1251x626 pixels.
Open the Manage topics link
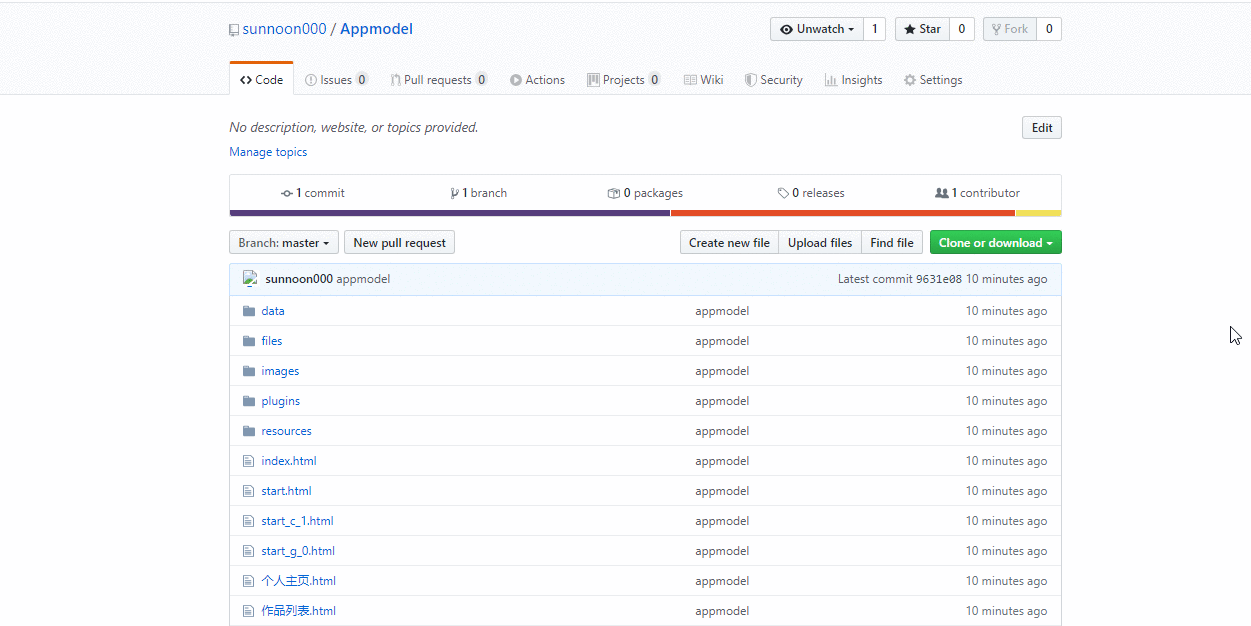pyautogui.click(x=268, y=152)
